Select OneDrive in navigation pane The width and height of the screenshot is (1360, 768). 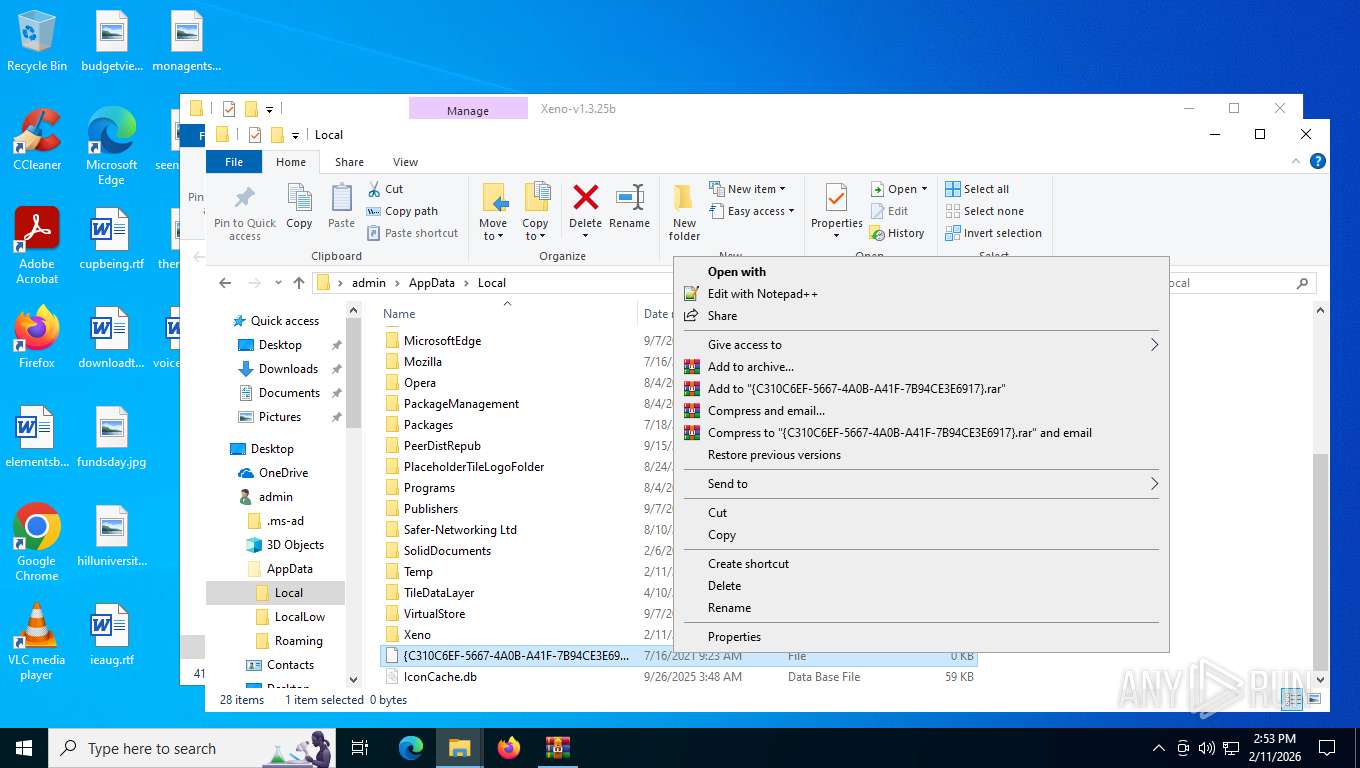pos(283,473)
